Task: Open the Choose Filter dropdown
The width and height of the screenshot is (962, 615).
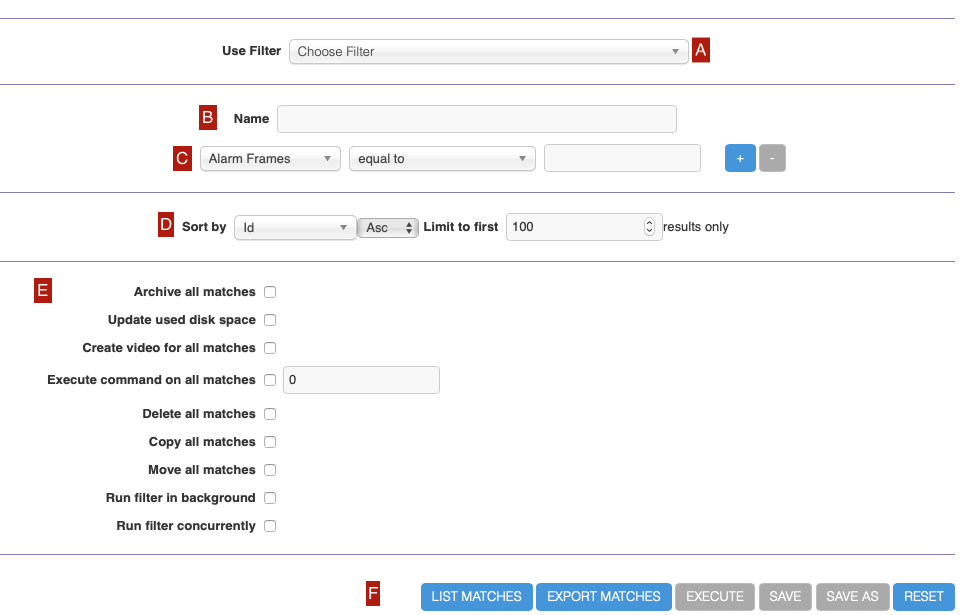Action: point(488,52)
